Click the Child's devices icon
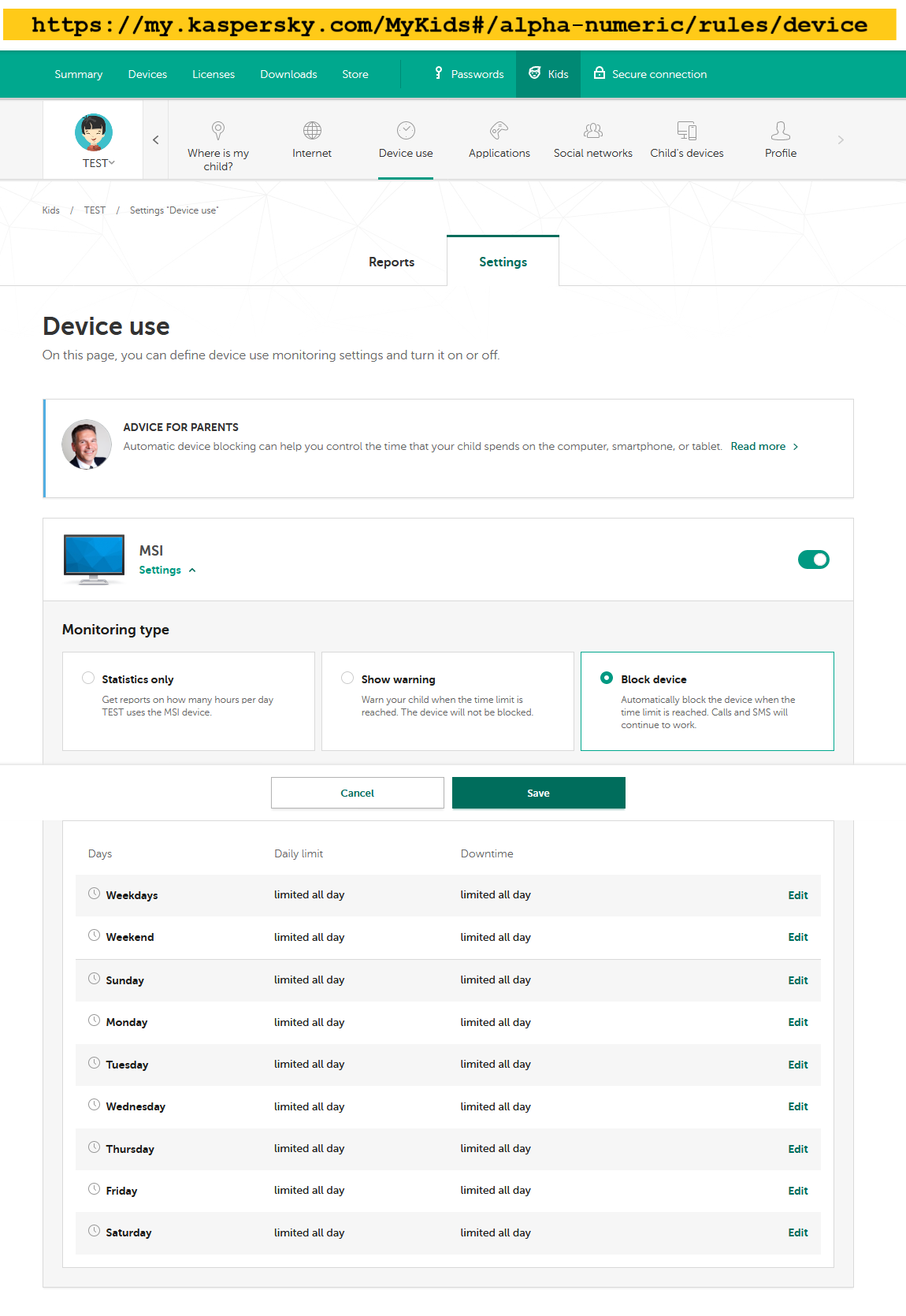906x1316 pixels. [x=687, y=130]
